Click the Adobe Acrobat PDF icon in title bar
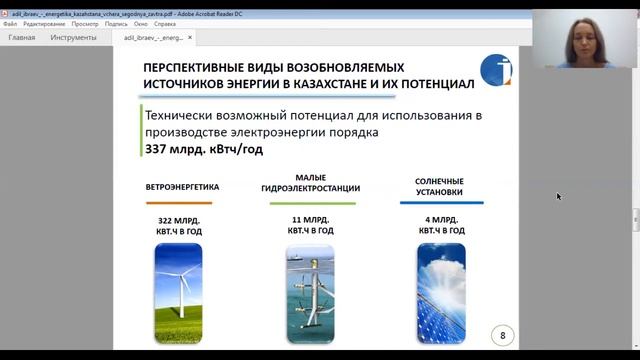The height and width of the screenshot is (360, 640). (4, 14)
